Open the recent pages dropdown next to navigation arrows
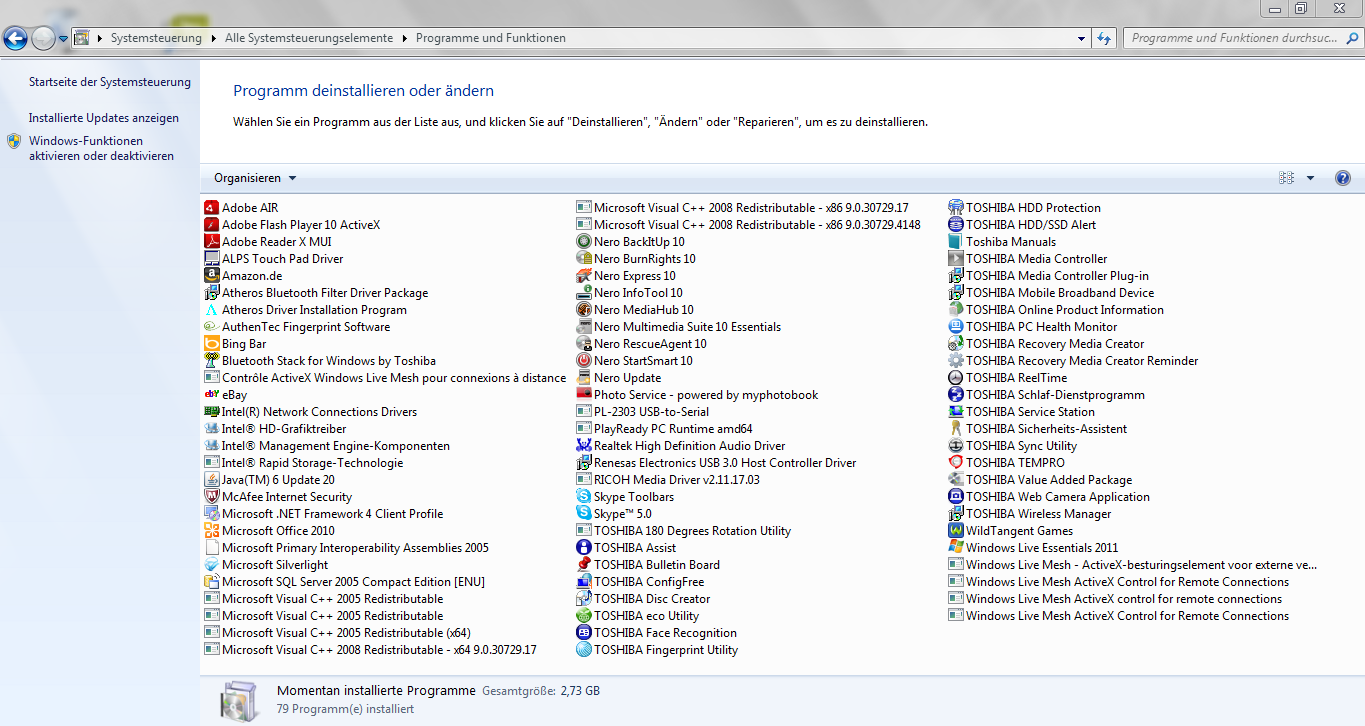 [x=64, y=38]
